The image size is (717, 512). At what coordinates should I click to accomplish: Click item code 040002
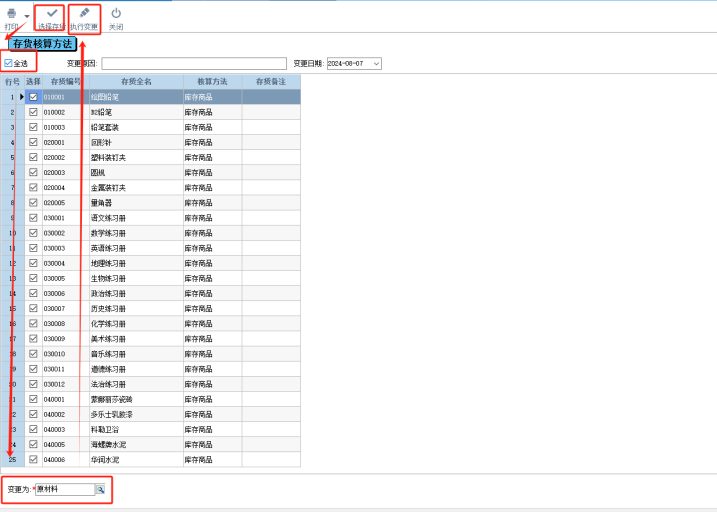pos(54,414)
